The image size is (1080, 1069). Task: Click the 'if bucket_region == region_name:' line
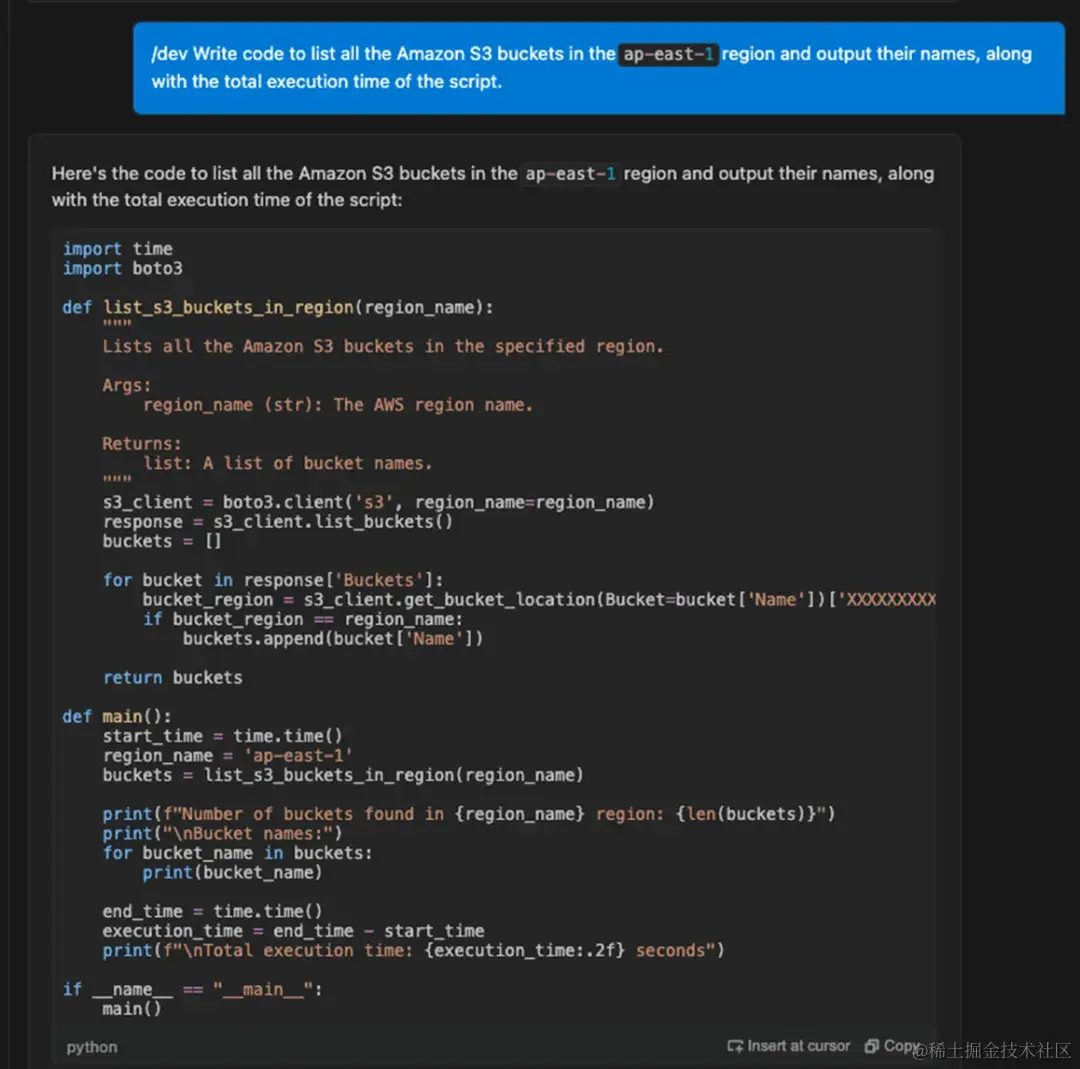302,619
